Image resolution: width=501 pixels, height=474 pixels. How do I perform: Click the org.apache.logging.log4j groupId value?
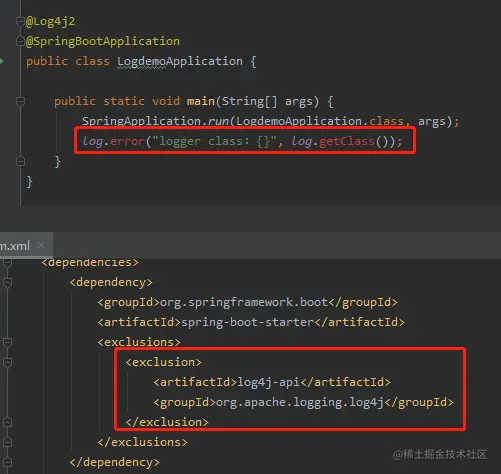pos(300,402)
